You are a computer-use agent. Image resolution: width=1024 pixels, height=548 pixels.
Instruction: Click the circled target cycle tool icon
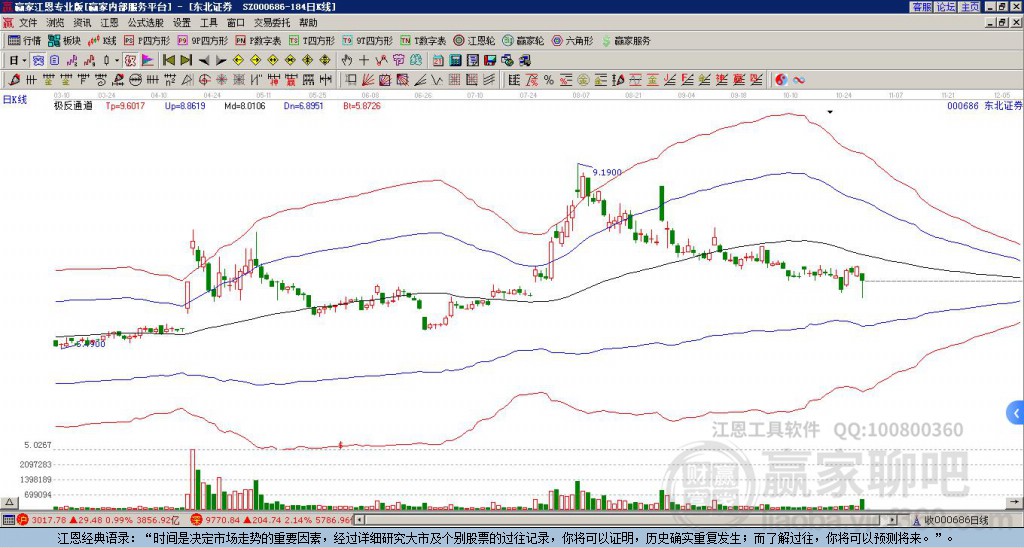coord(204,80)
